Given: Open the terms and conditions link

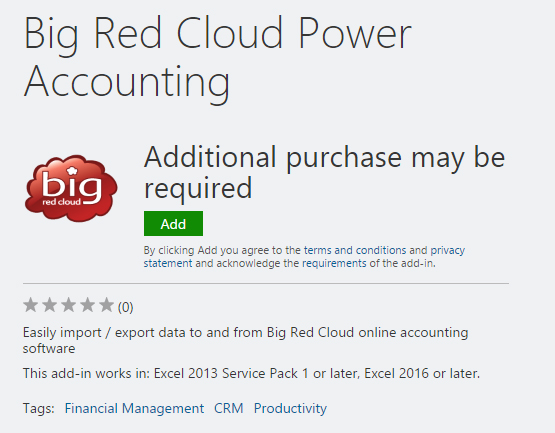Looking at the screenshot, I should click(x=355, y=250).
